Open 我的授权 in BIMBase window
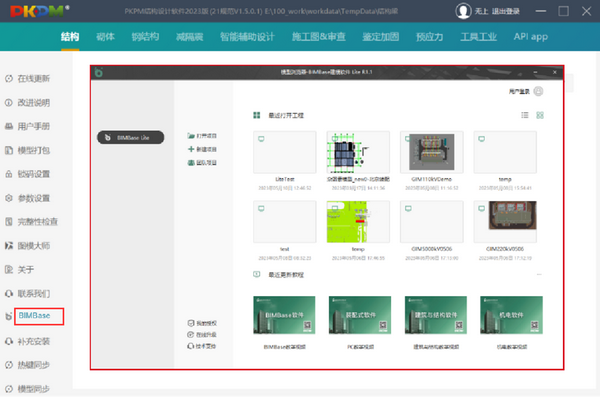Image resolution: width=600 pixels, height=397 pixels. pyautogui.click(x=202, y=323)
